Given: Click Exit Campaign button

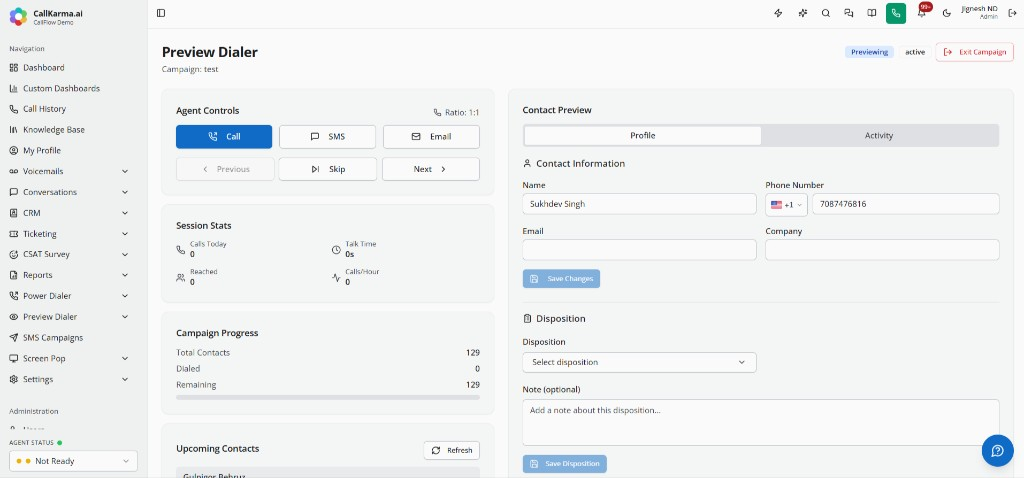Looking at the screenshot, I should 974,52.
